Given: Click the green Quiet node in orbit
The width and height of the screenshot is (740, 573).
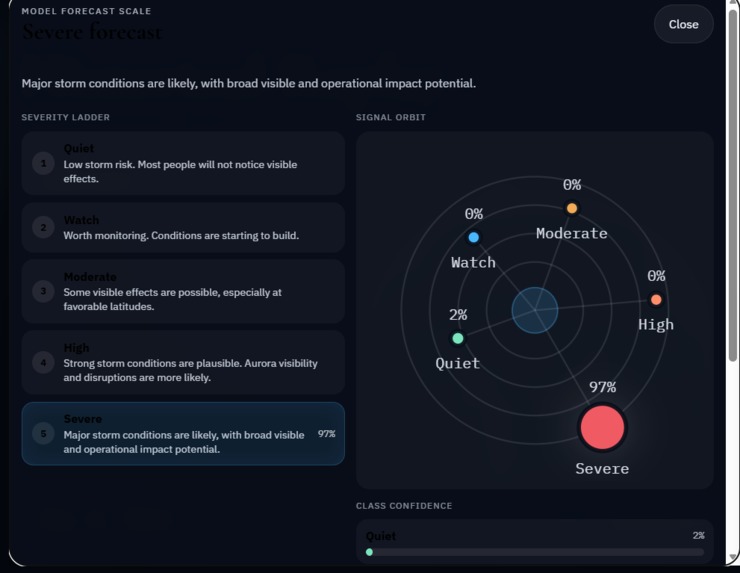Looking at the screenshot, I should pyautogui.click(x=458, y=338).
